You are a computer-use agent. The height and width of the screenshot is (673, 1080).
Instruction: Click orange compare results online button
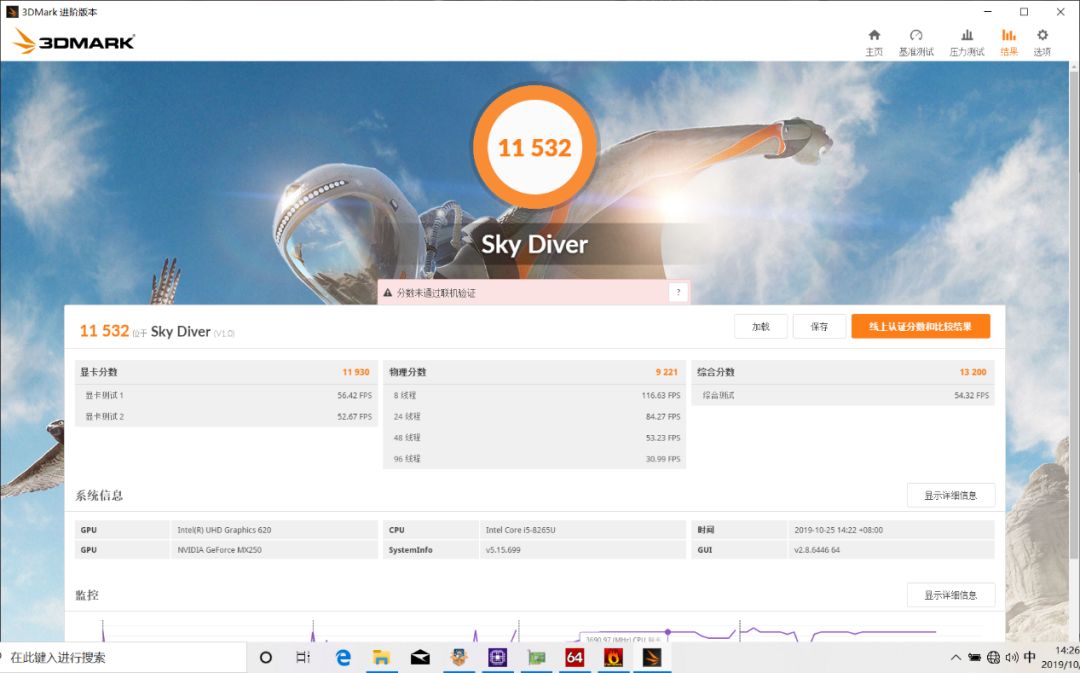pos(920,327)
